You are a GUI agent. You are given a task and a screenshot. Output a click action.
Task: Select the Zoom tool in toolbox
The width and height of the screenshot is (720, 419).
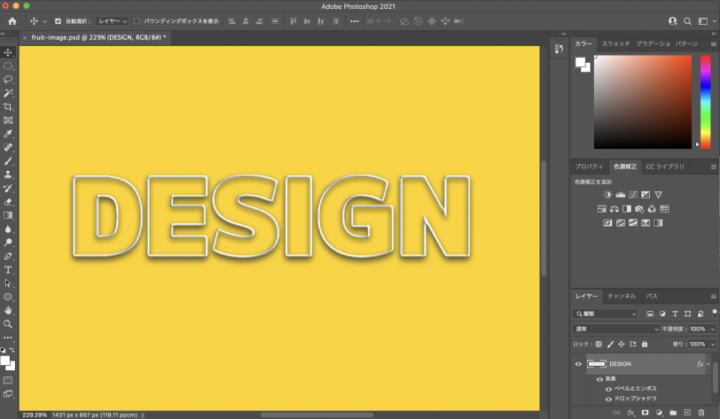8,324
